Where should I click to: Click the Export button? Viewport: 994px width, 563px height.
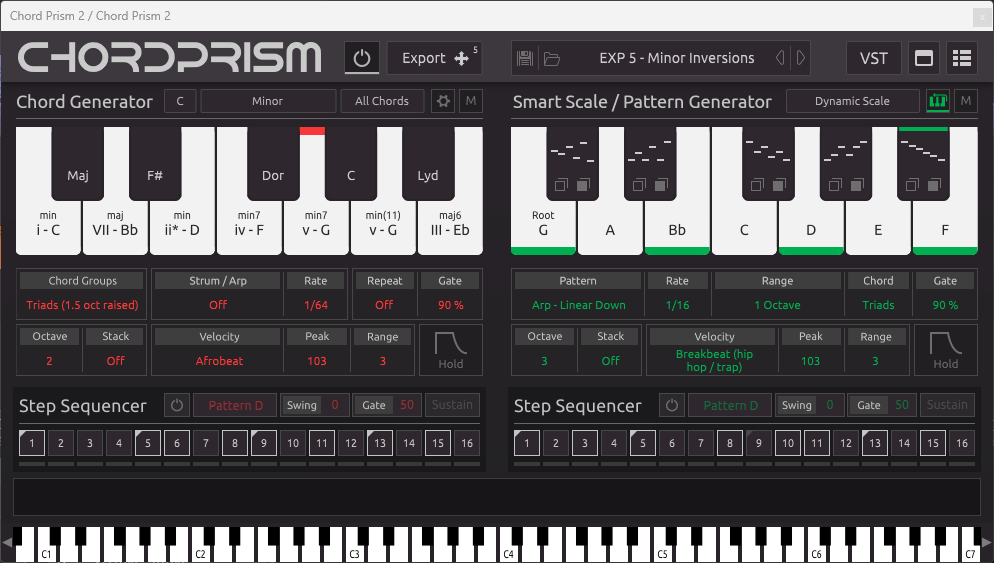[x=434, y=58]
